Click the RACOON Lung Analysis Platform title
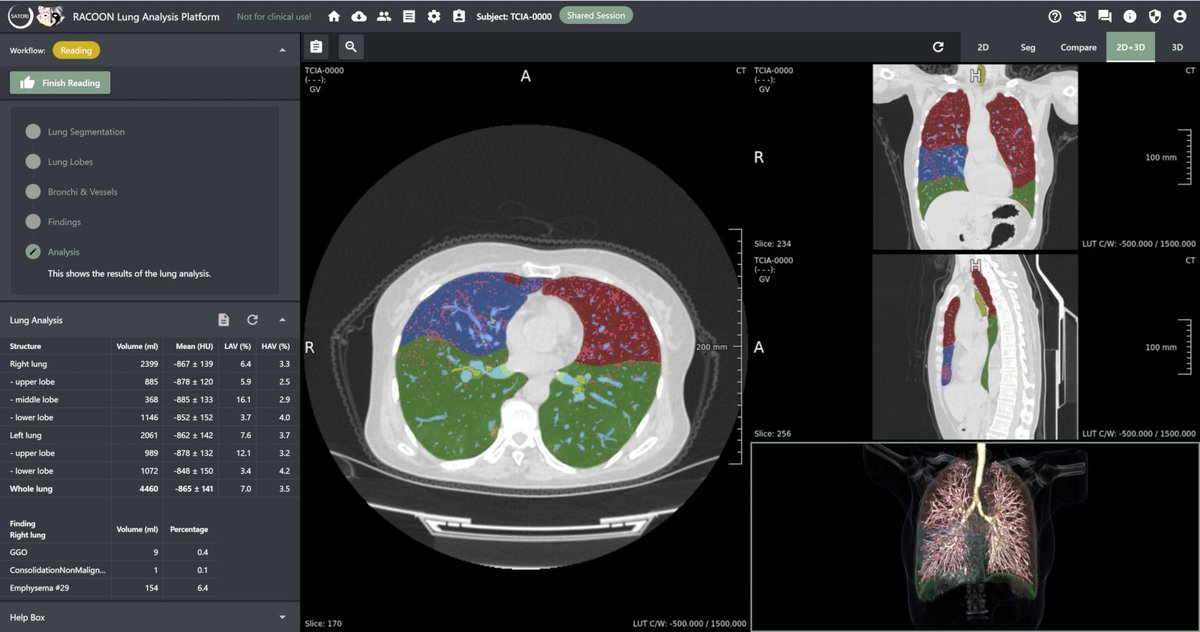This screenshot has height=632, width=1200. pos(146,16)
